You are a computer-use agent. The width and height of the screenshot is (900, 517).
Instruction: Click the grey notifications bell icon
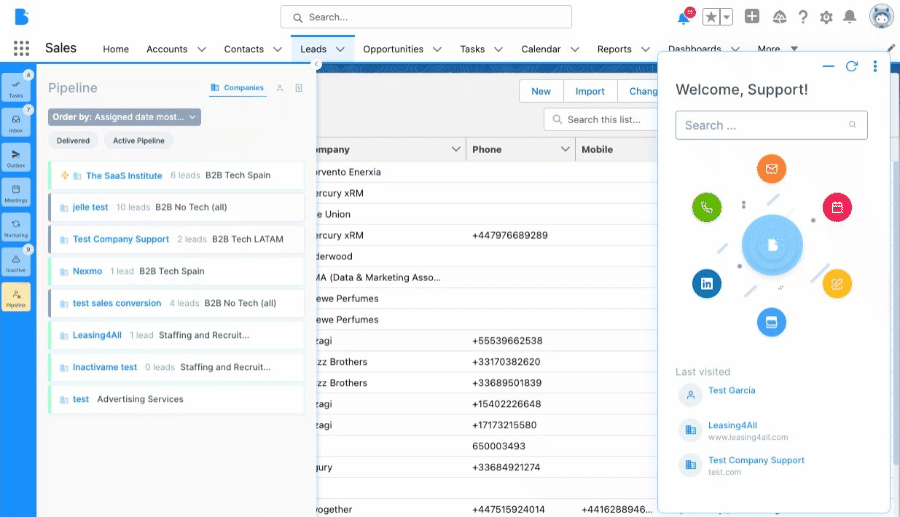(849, 17)
